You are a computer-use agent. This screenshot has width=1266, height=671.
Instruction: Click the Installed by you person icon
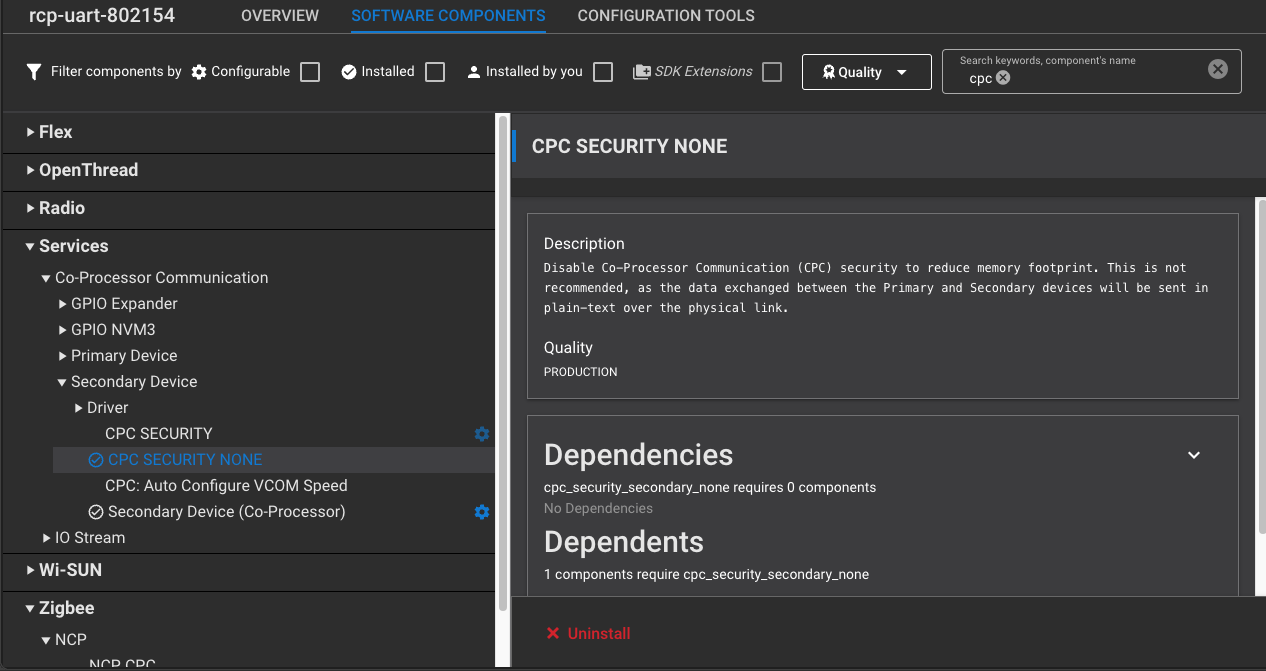tap(474, 72)
